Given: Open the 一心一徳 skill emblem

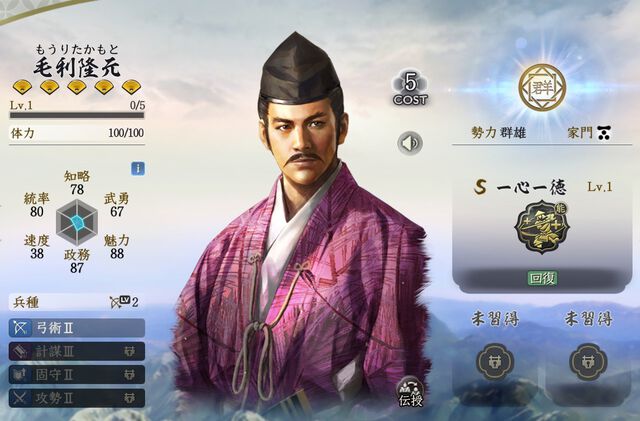Looking at the screenshot, I should pos(542,226).
